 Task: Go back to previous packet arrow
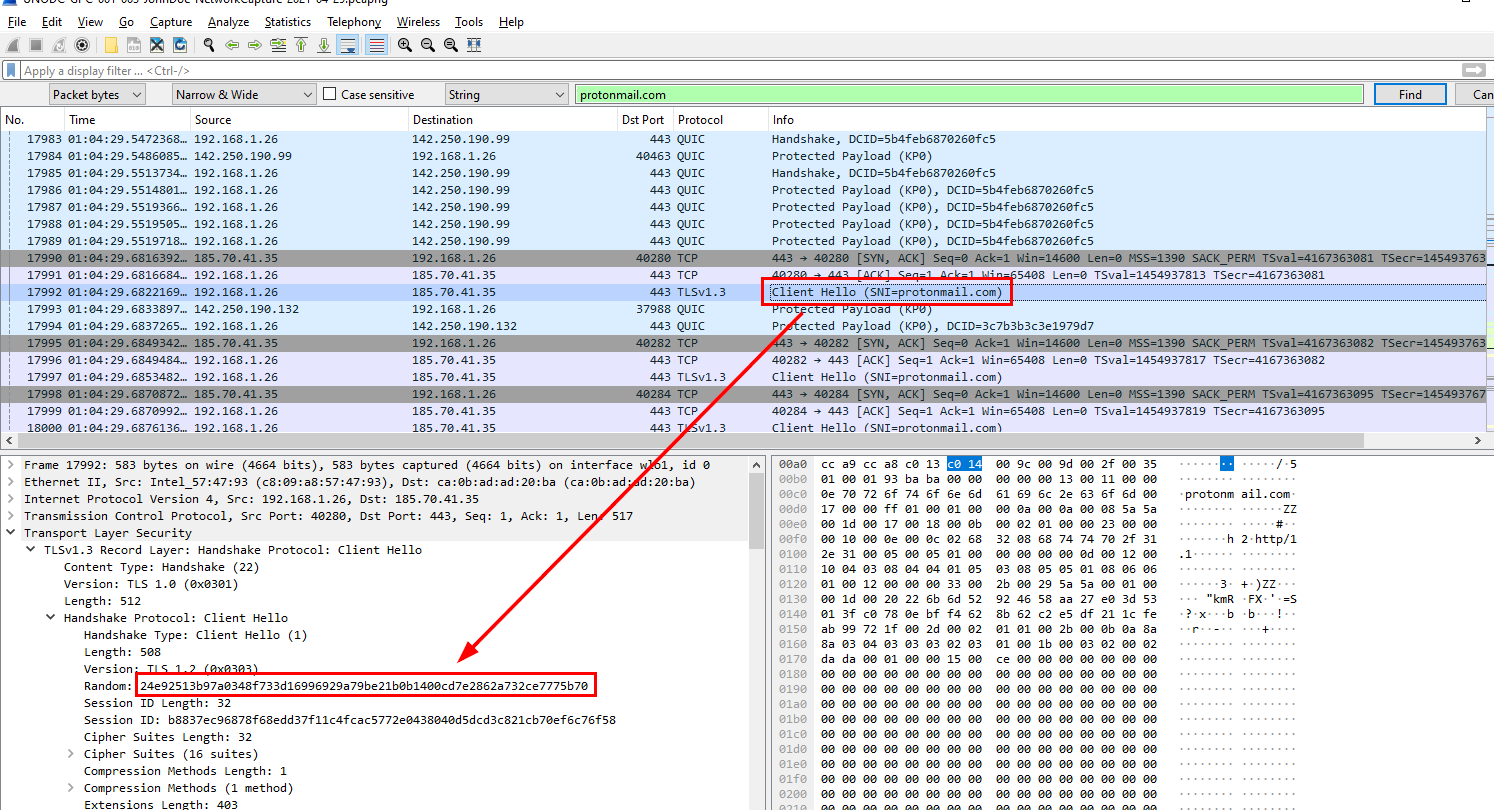coord(232,45)
